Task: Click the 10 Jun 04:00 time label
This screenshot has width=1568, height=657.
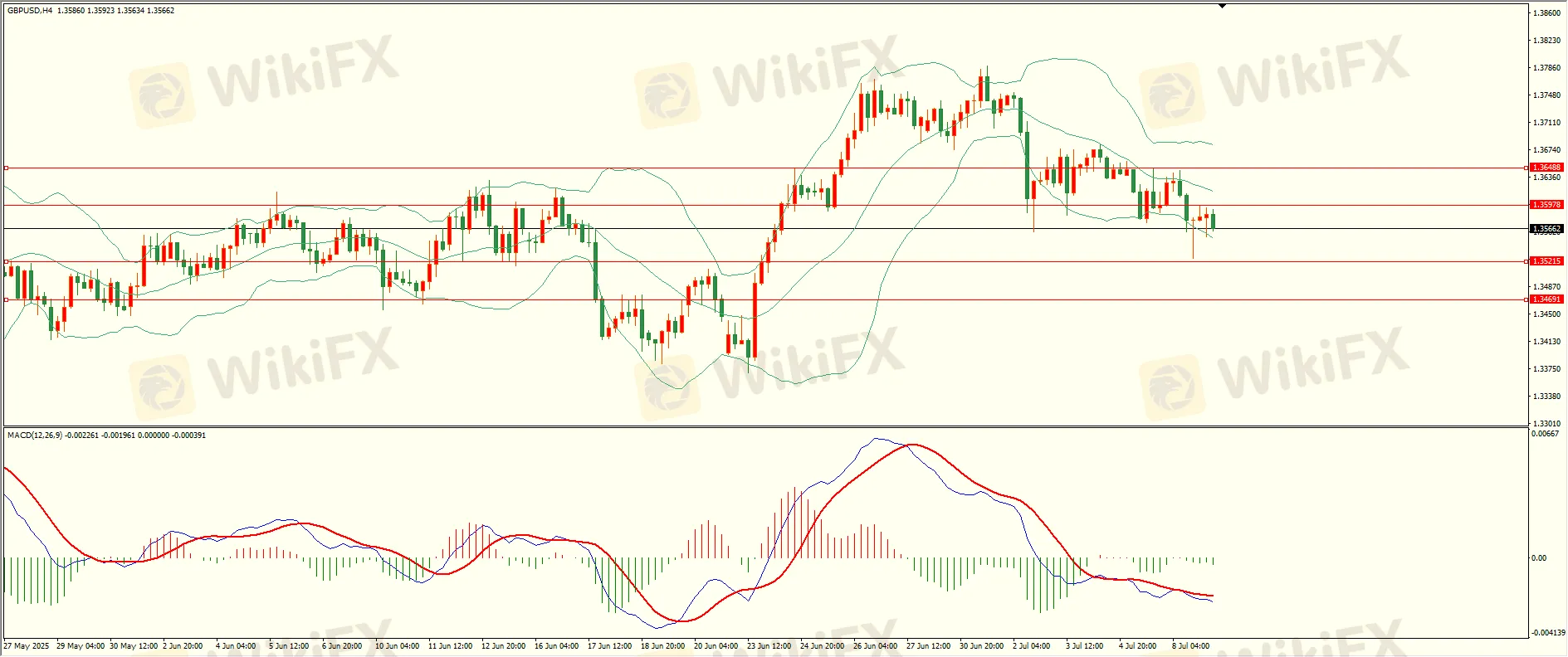Action: click(x=398, y=646)
